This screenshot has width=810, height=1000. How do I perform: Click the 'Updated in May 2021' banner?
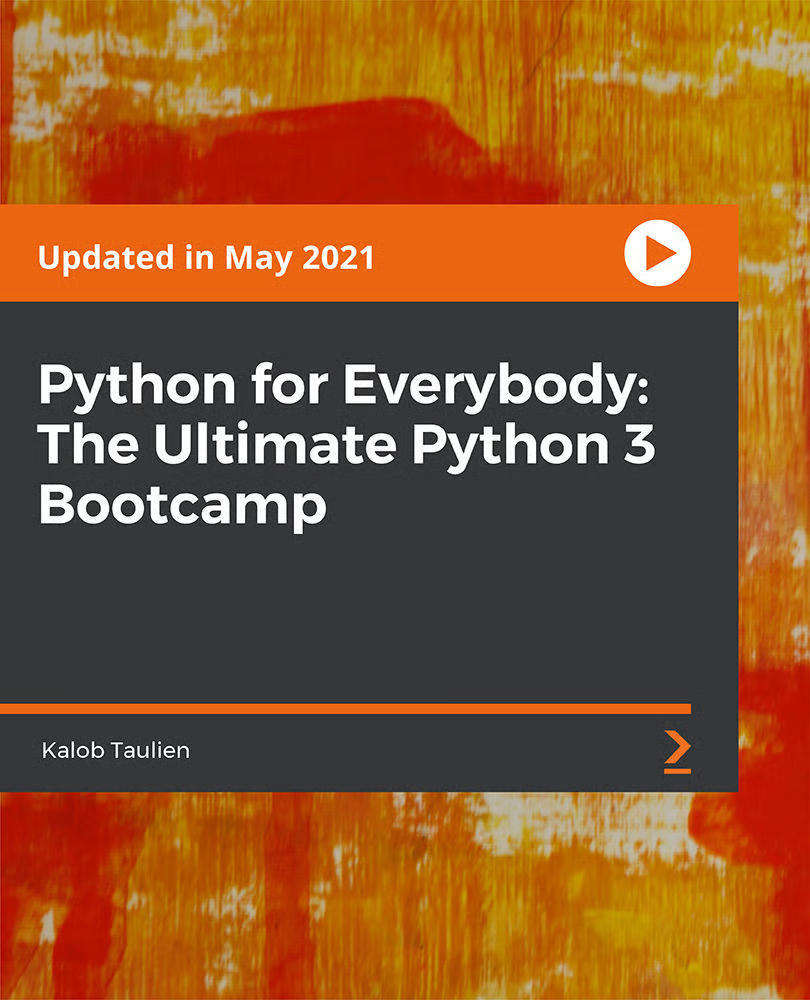pos(211,256)
